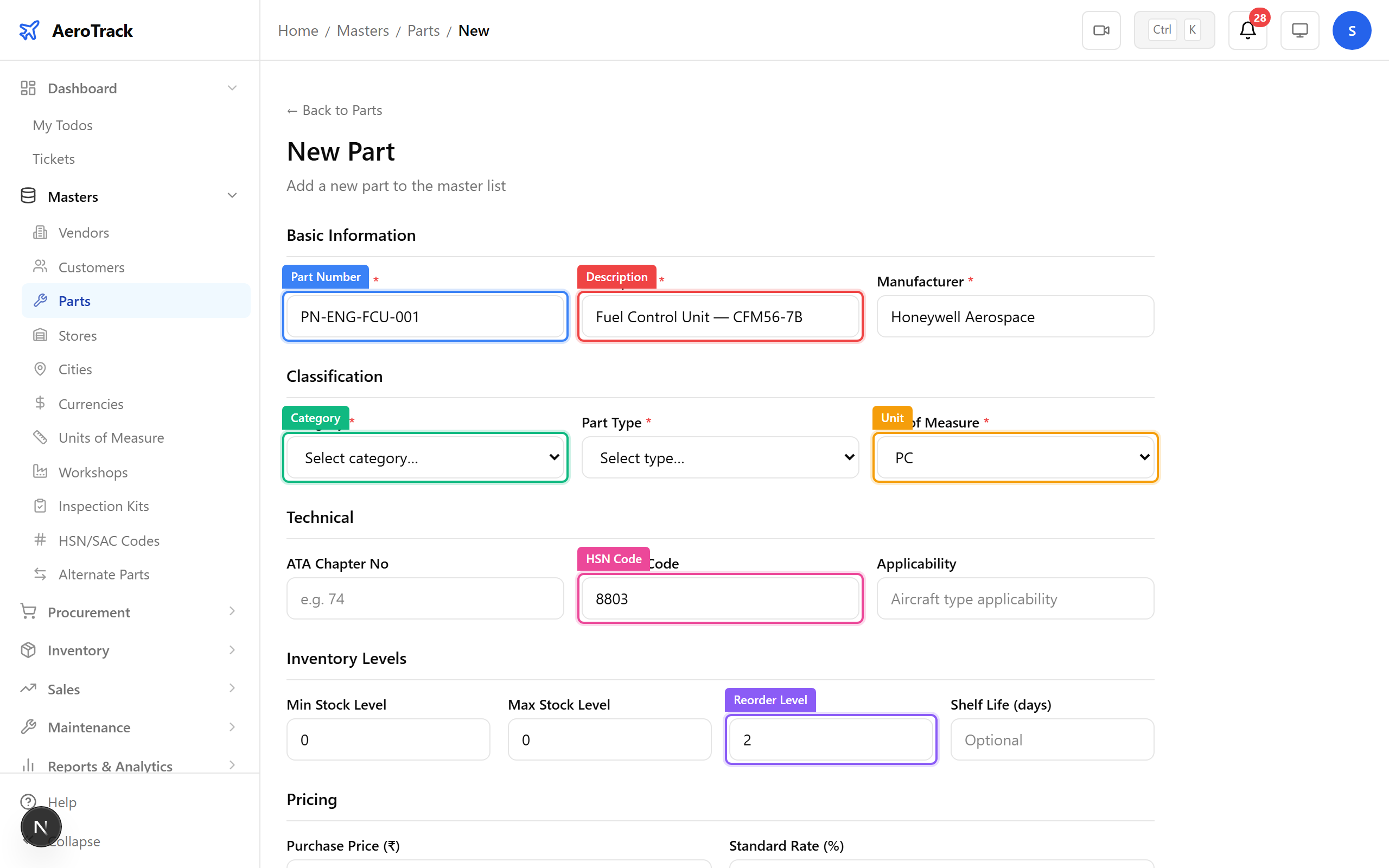Change Unit of Measure from PC
1389x868 pixels.
(x=1014, y=457)
